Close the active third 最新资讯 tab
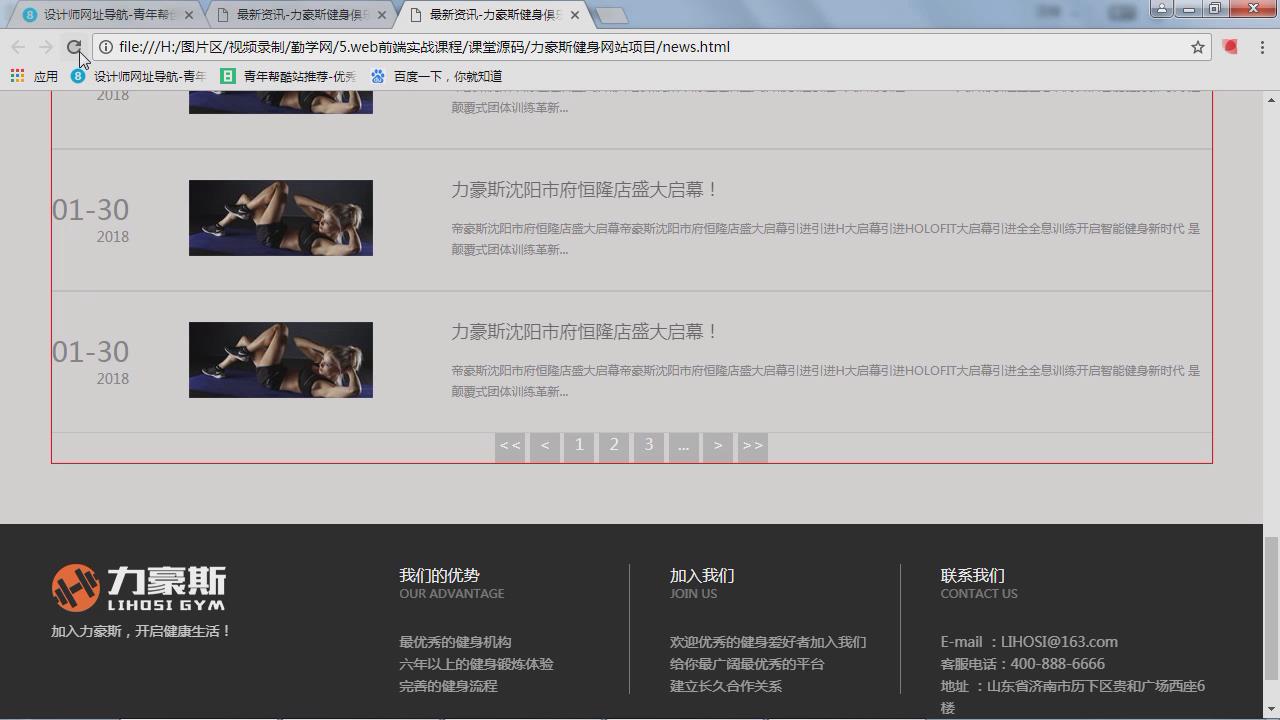The image size is (1280, 720). coord(575,15)
